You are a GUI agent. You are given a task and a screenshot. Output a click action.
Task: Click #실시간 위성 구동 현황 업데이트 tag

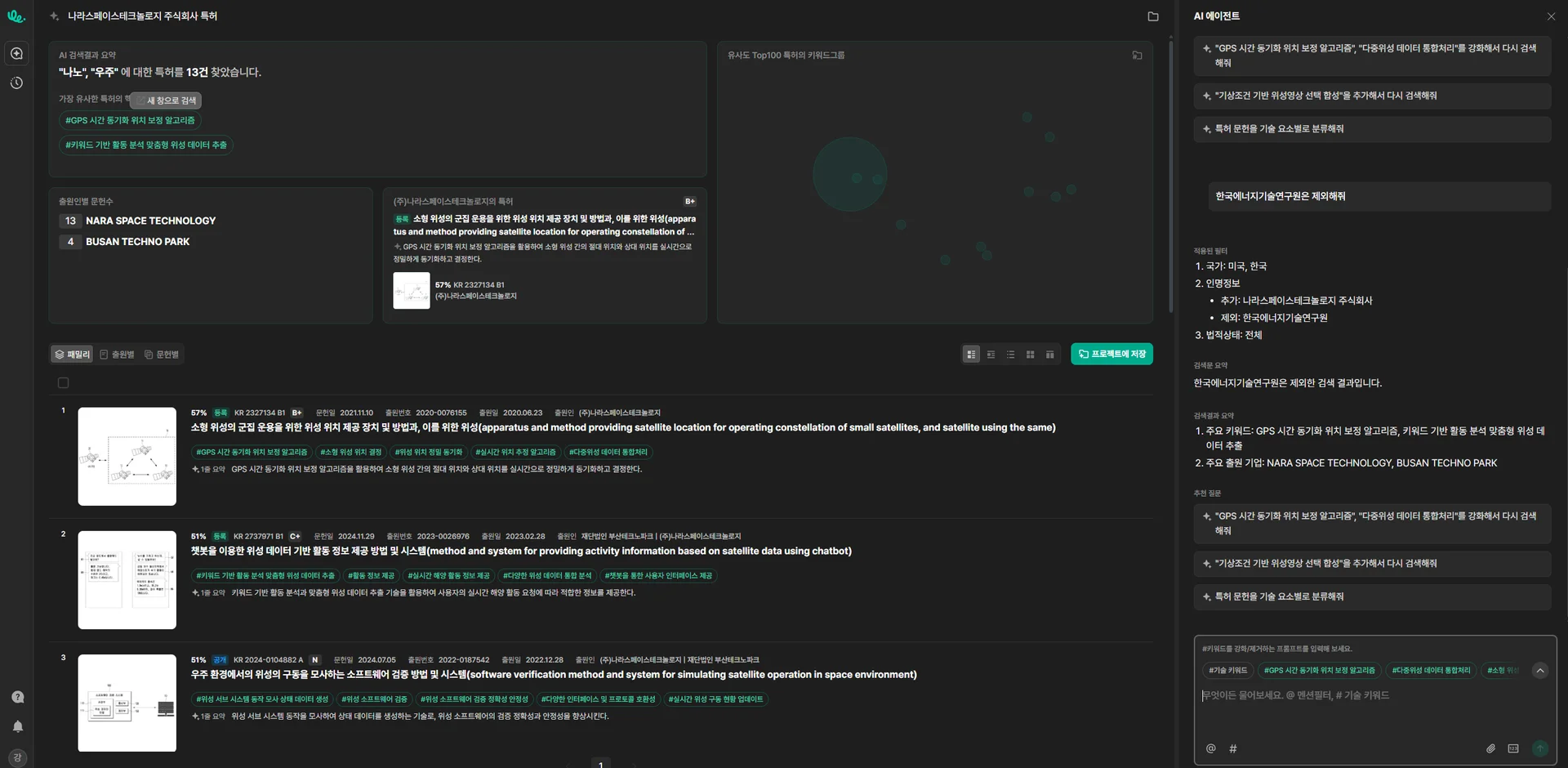pos(715,699)
